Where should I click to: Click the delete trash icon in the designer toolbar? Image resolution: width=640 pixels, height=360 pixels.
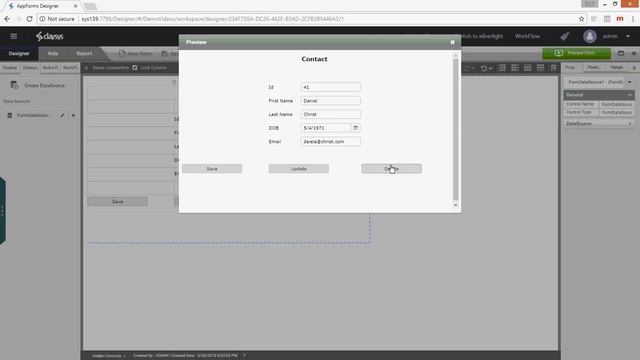(x=553, y=68)
